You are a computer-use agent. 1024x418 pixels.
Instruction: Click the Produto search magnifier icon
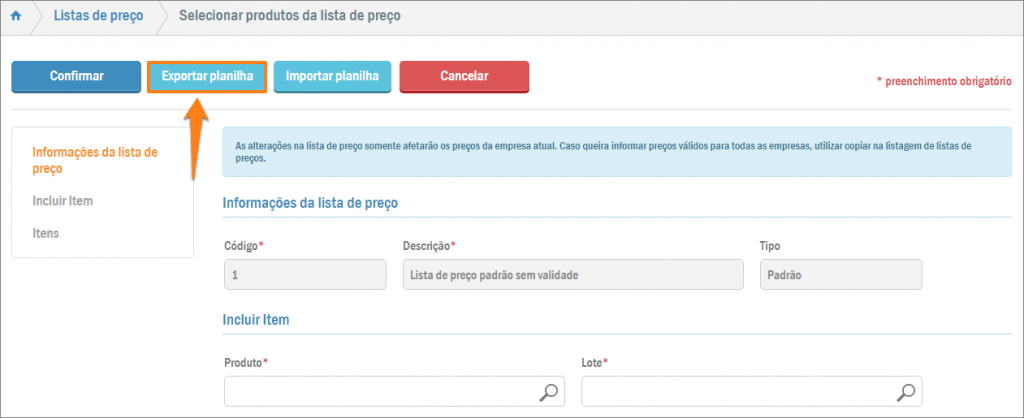(x=549, y=392)
